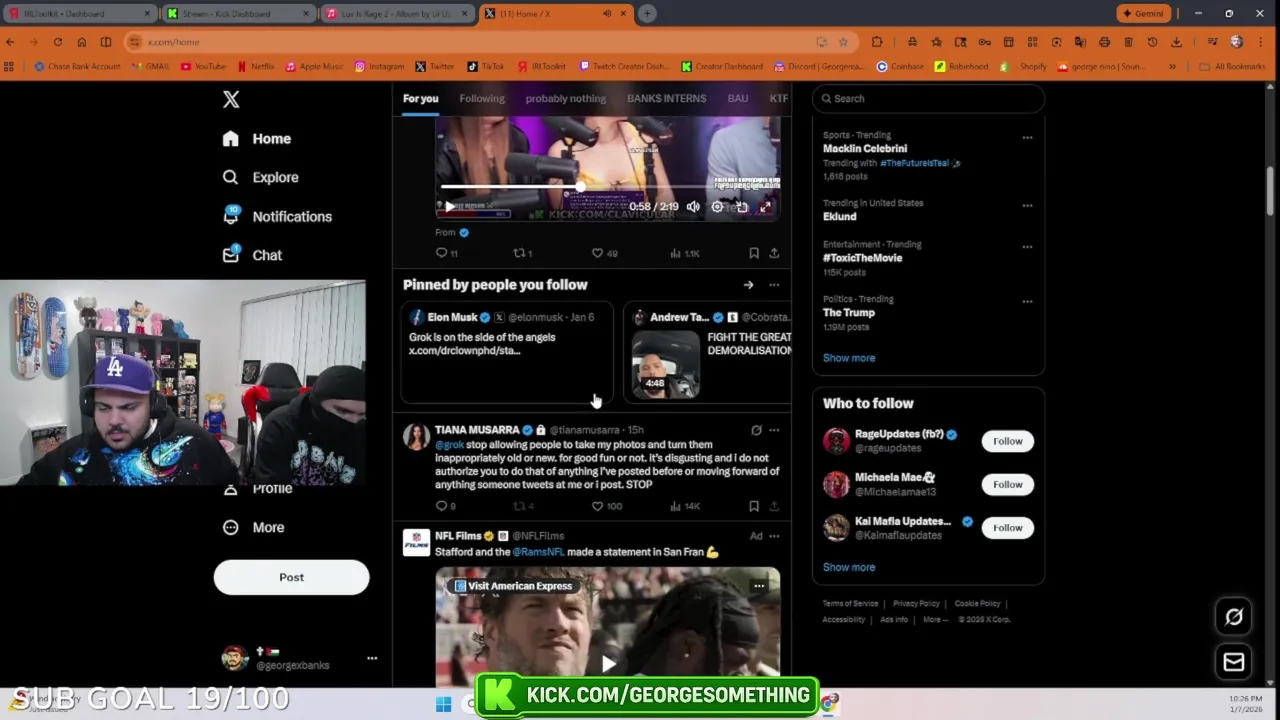Screen dimensions: 1280x720
Task: Follow Kai Mafia Updates
Action: pyautogui.click(x=1007, y=528)
